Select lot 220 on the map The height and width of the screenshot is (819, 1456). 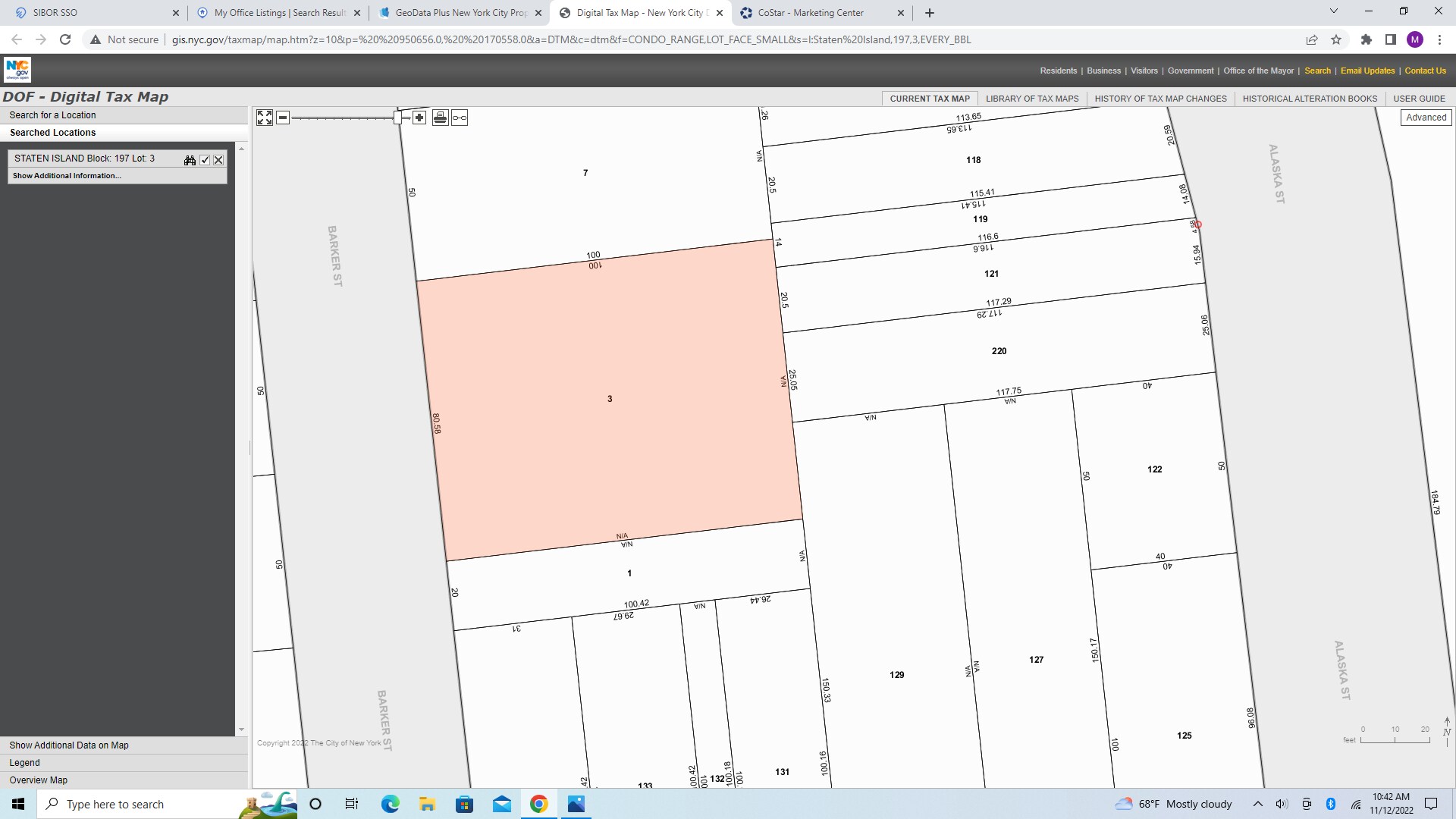(x=999, y=351)
